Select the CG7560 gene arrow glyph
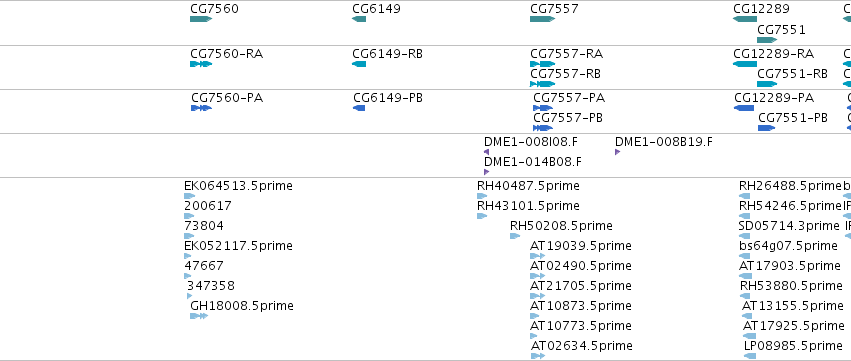This screenshot has width=851, height=361. coord(201,19)
